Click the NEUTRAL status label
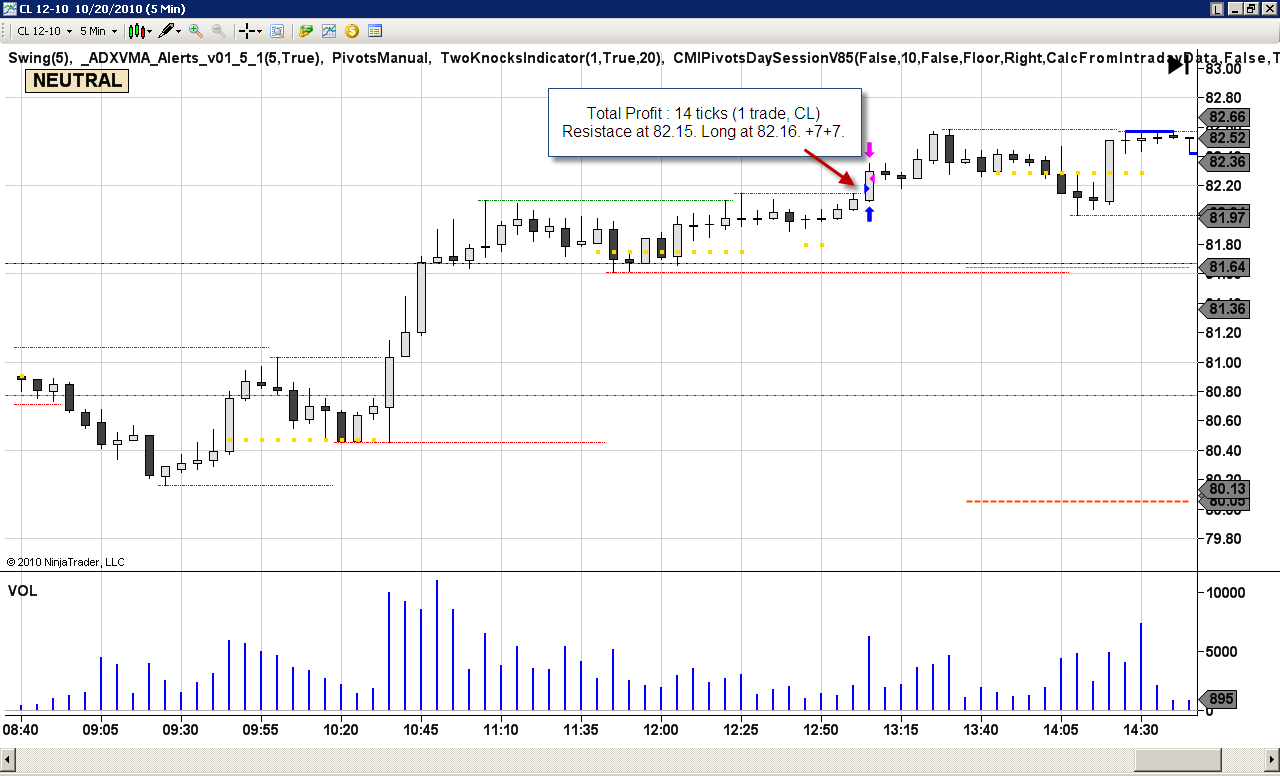The image size is (1280, 776). [x=77, y=81]
